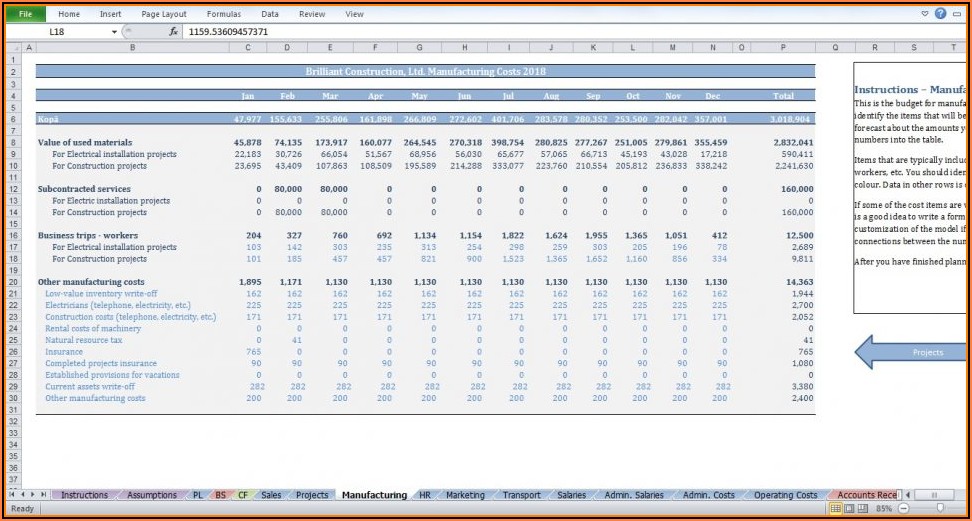
Task: Open the Formulas ribbon tab
Action: pos(223,14)
